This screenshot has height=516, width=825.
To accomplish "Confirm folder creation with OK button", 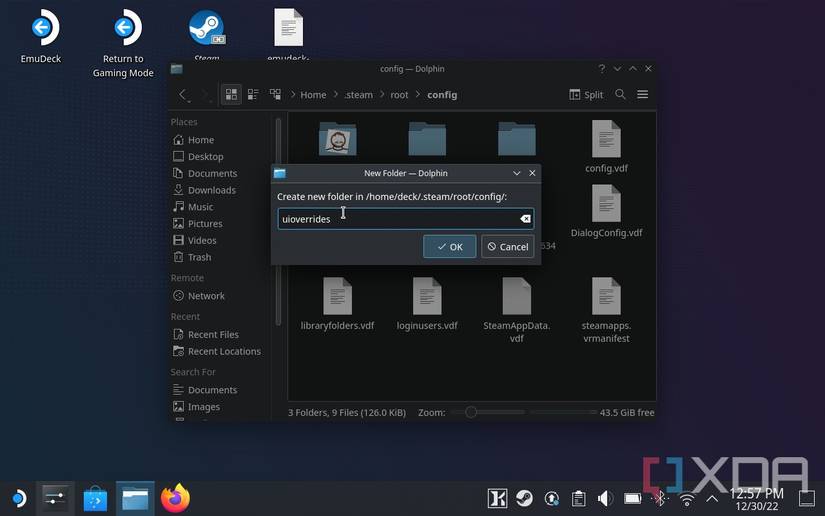I will point(449,247).
